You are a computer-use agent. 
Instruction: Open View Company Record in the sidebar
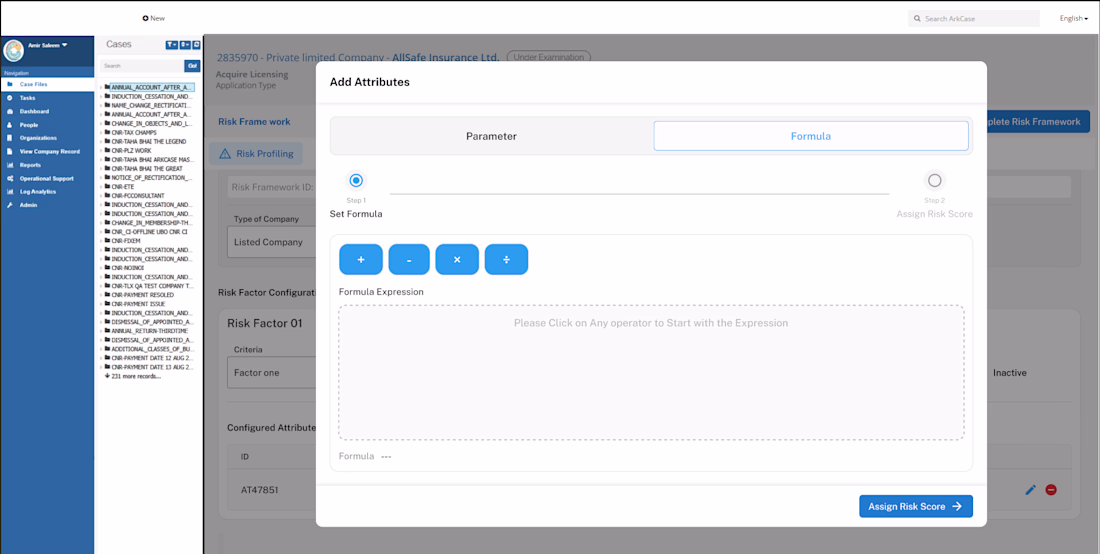47,151
